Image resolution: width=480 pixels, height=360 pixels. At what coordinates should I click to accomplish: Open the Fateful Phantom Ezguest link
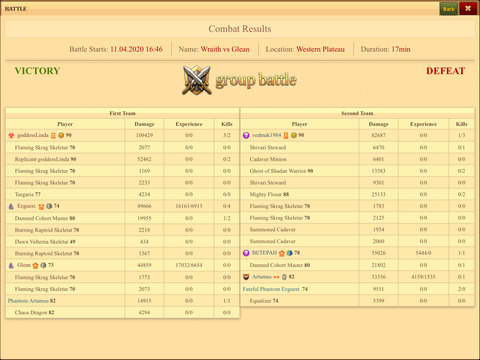point(272,289)
